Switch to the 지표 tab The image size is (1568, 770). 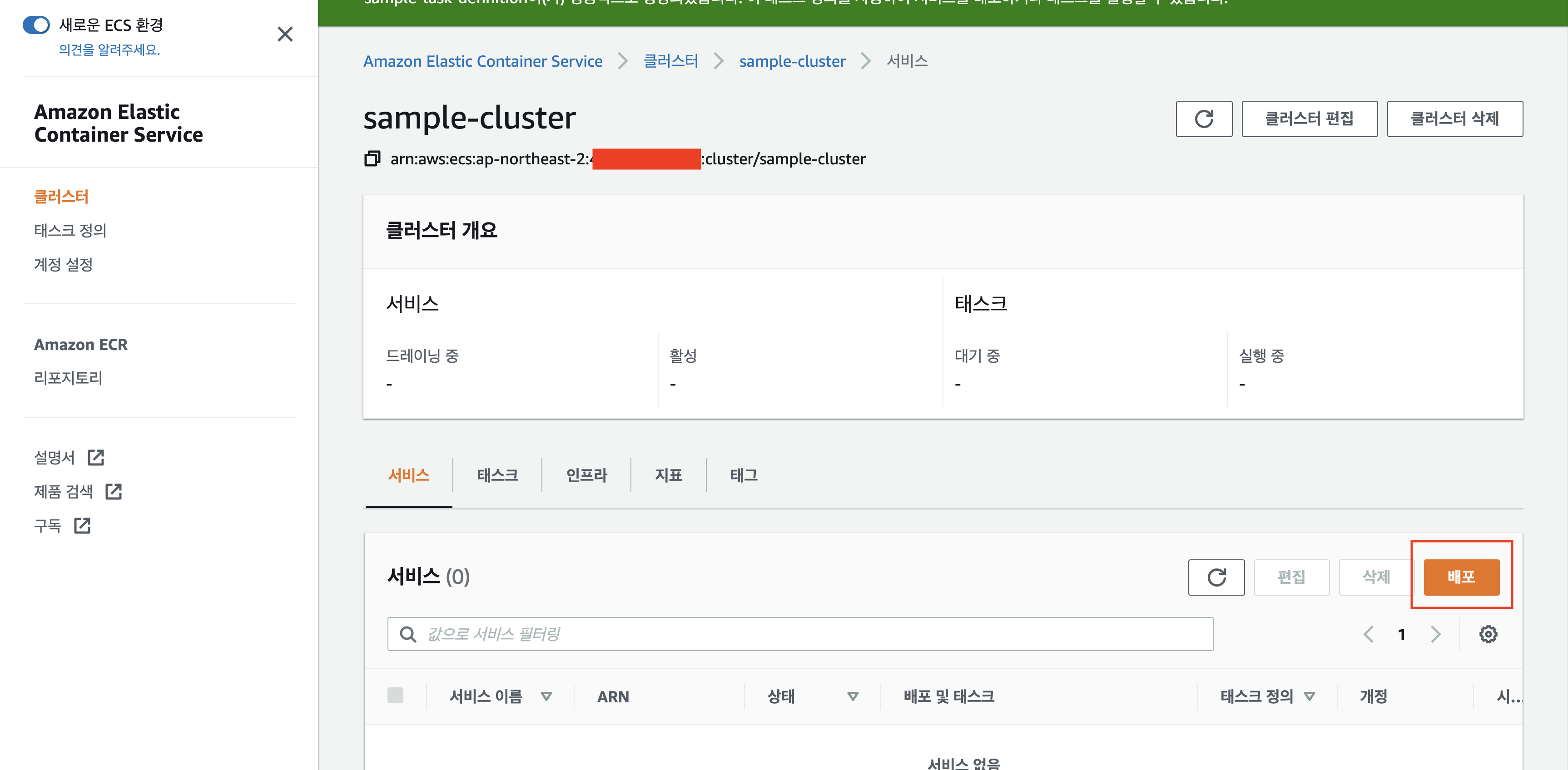click(668, 475)
